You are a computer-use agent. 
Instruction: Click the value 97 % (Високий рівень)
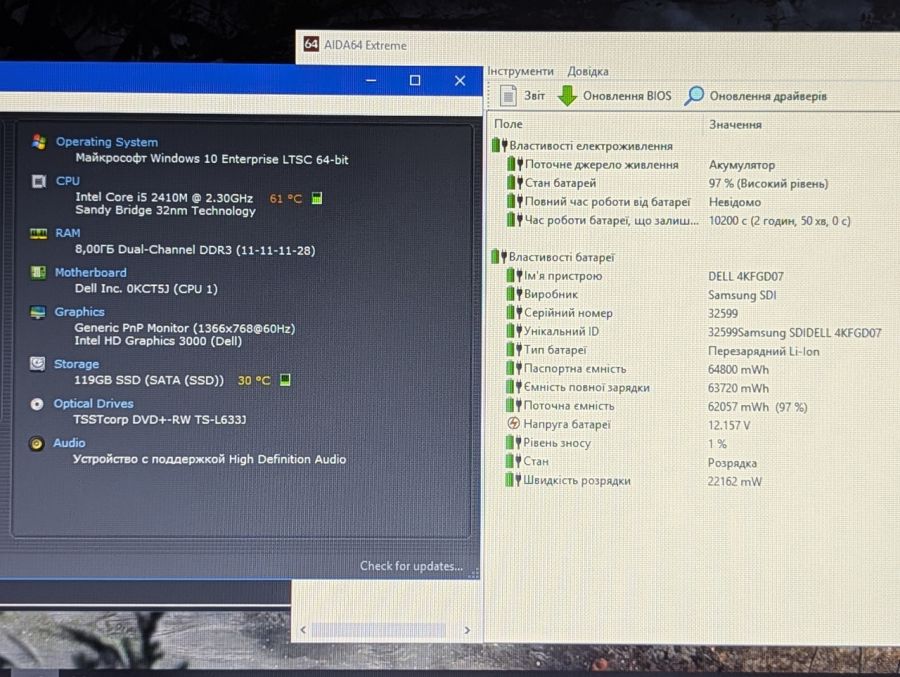pos(769,184)
